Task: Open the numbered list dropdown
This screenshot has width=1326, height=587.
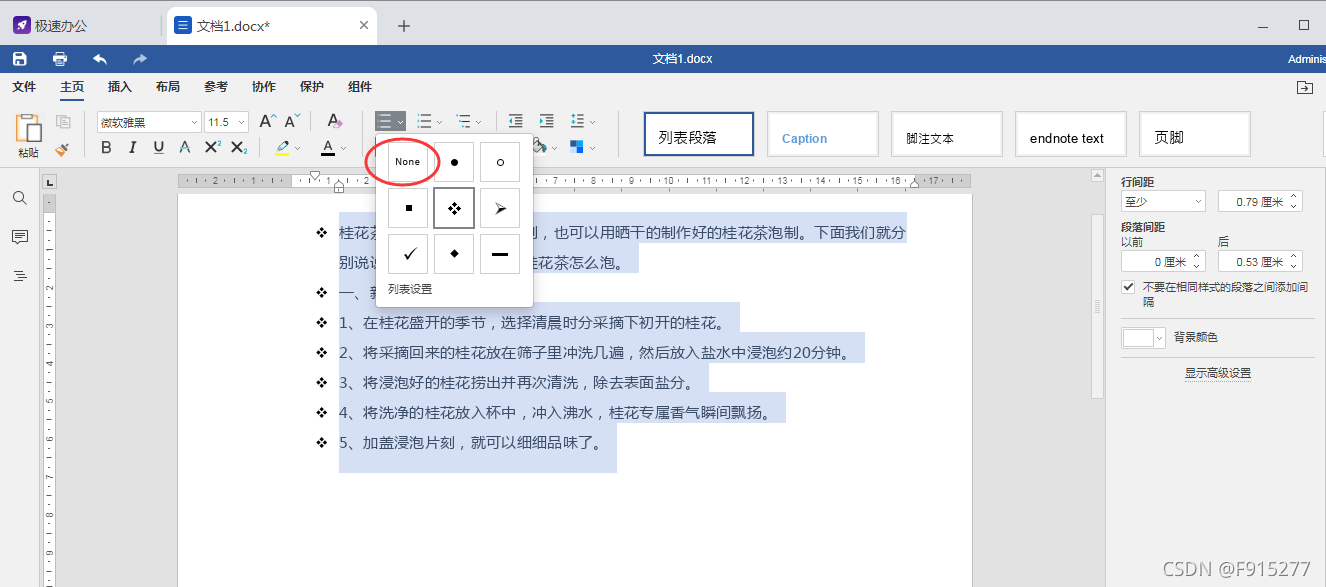Action: pyautogui.click(x=438, y=122)
